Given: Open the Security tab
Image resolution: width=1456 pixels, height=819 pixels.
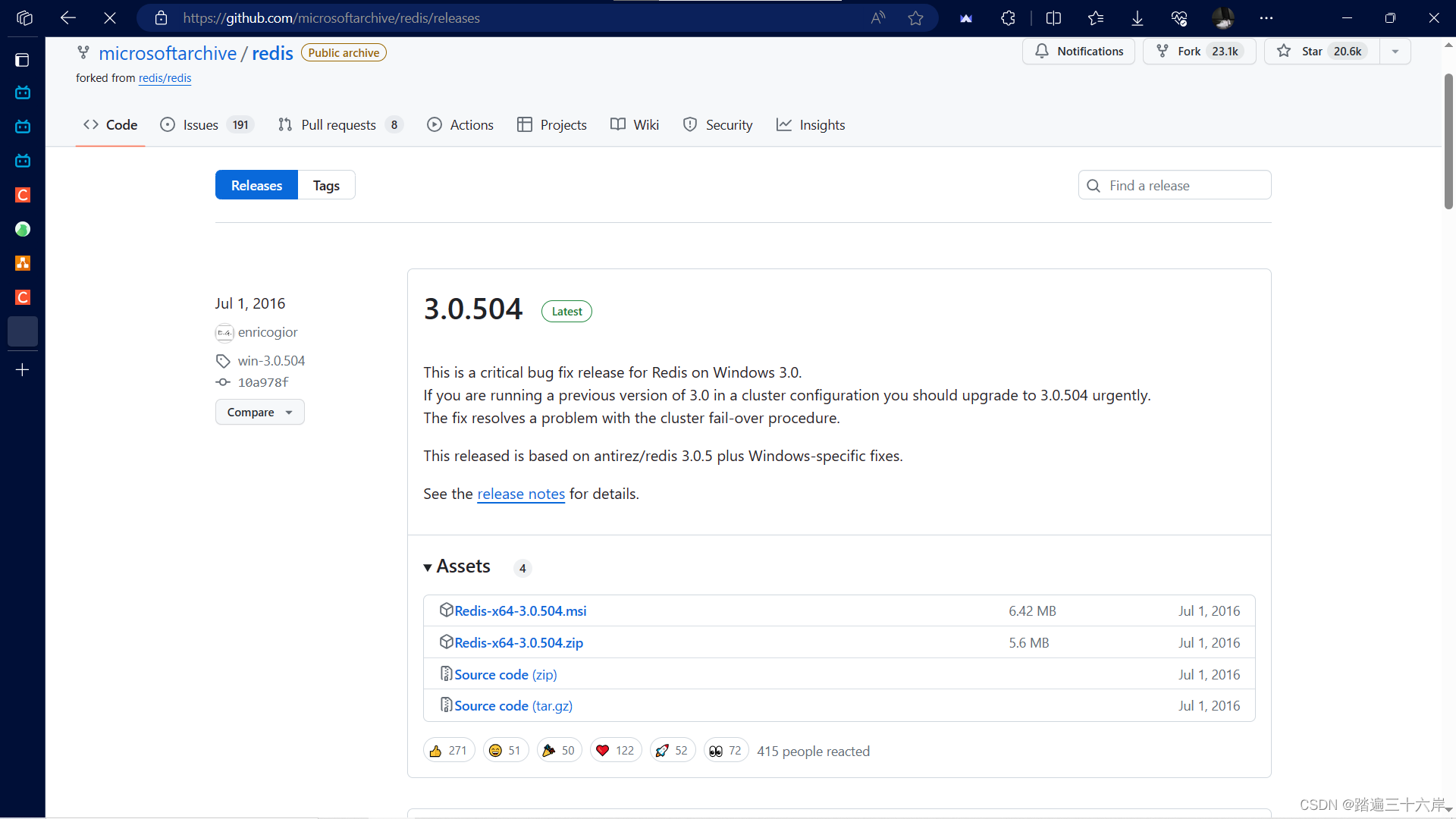Looking at the screenshot, I should point(718,124).
